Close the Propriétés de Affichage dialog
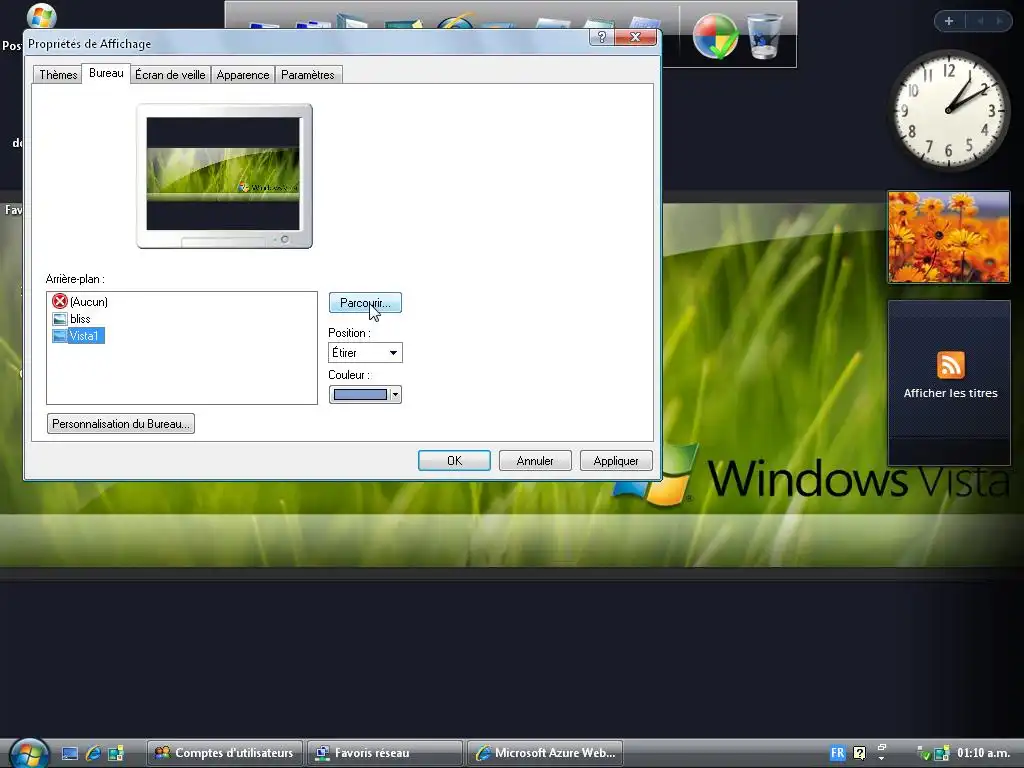1024x768 pixels. point(635,37)
